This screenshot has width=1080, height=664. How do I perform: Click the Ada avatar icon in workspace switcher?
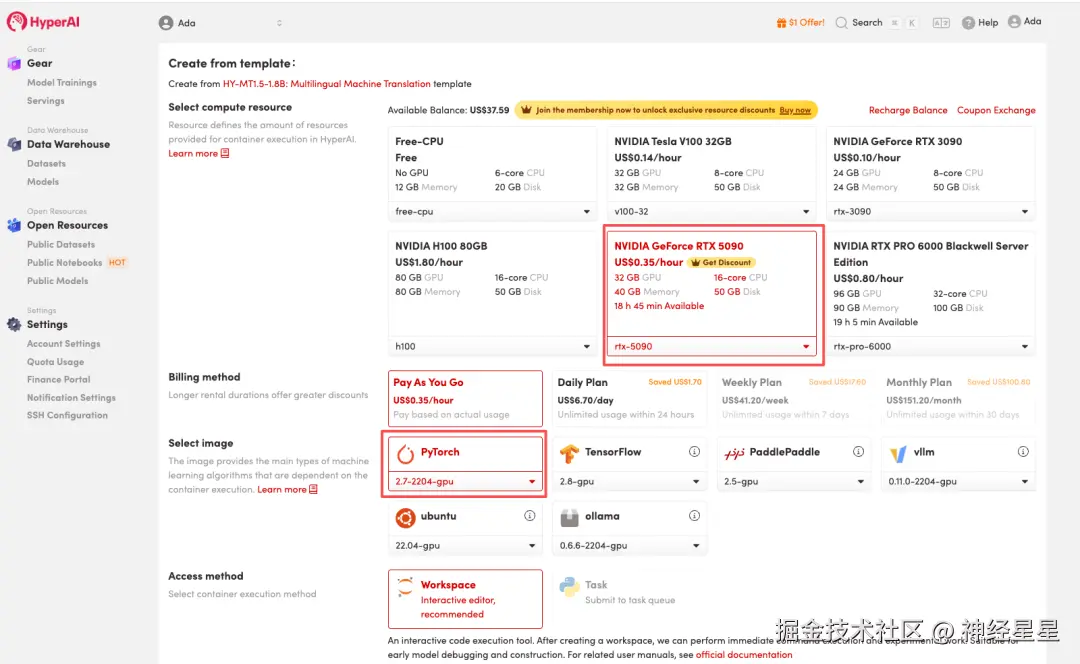(166, 23)
